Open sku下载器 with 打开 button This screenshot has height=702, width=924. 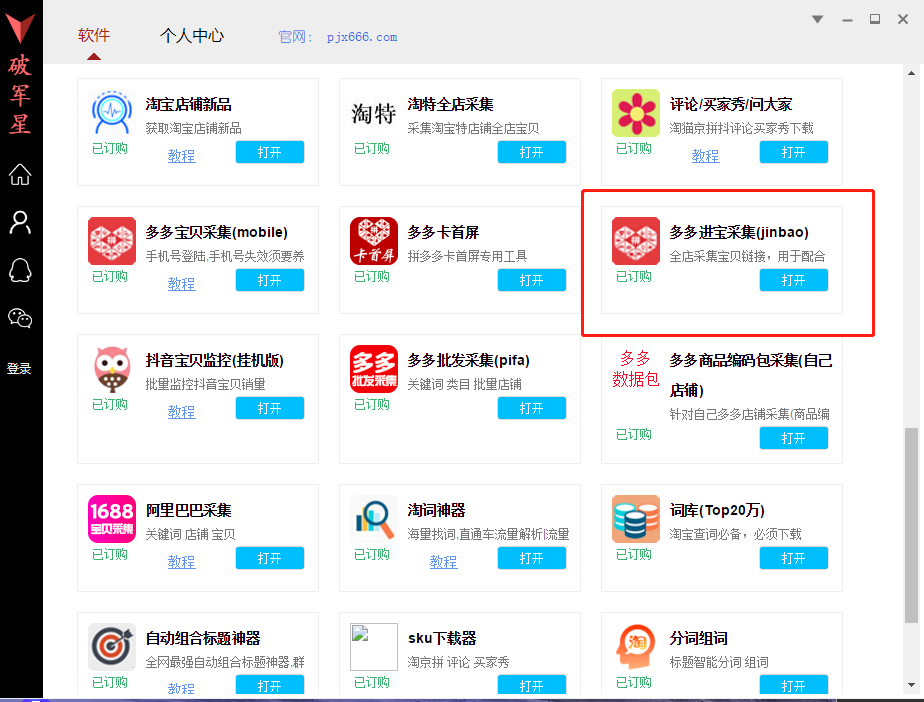[x=532, y=685]
